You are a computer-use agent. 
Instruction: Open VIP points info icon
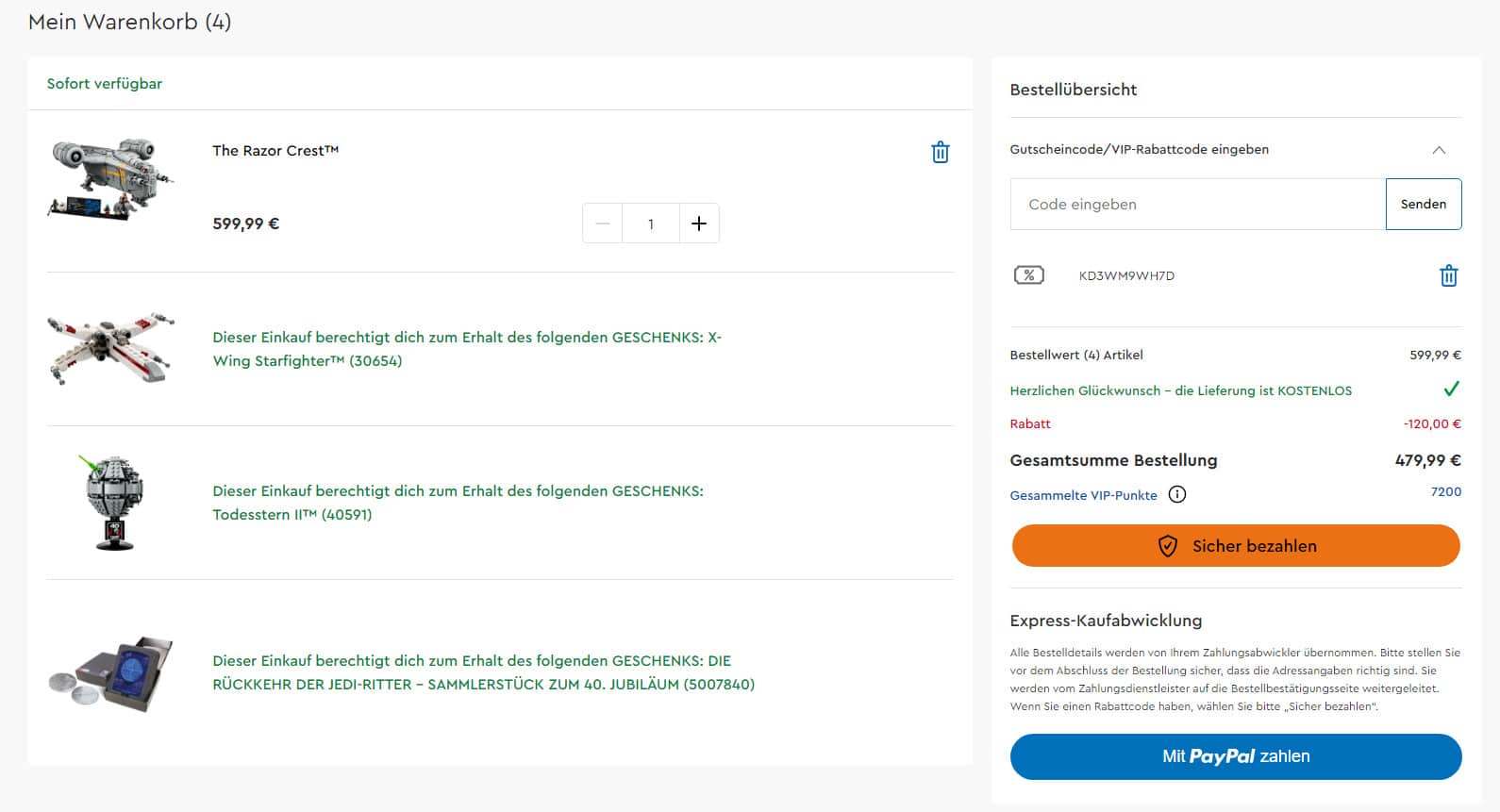[x=1176, y=494]
